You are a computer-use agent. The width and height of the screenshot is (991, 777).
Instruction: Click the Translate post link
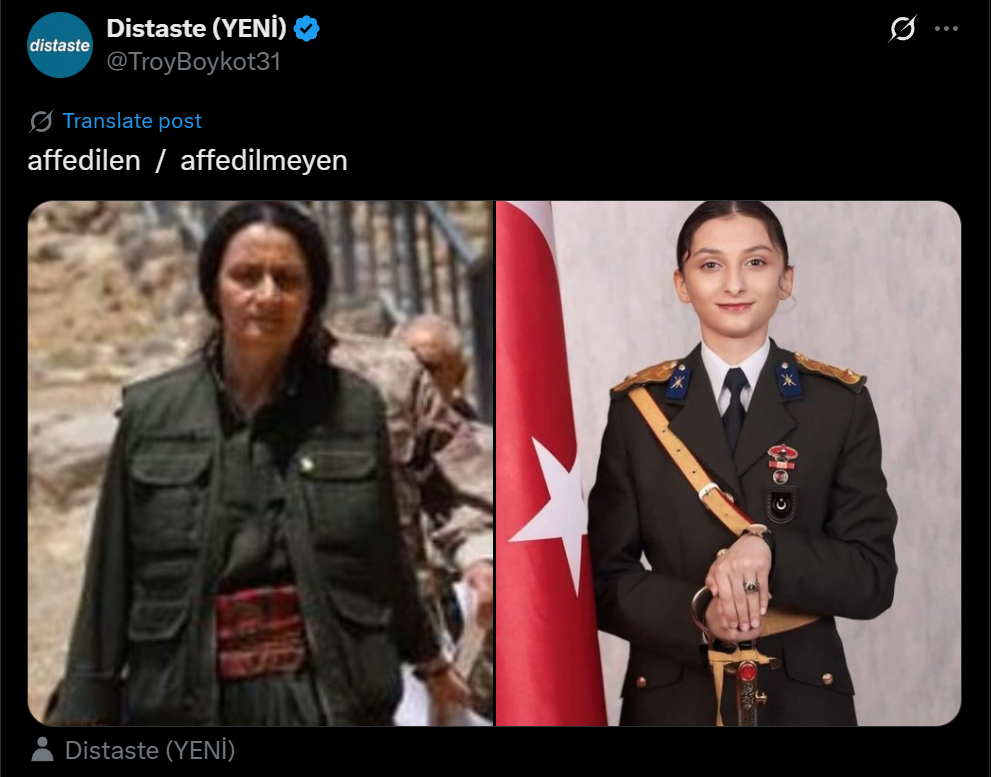point(132,121)
